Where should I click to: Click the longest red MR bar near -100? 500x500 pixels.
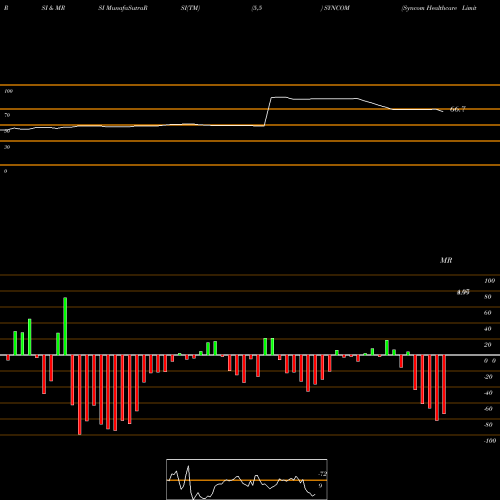point(79,395)
